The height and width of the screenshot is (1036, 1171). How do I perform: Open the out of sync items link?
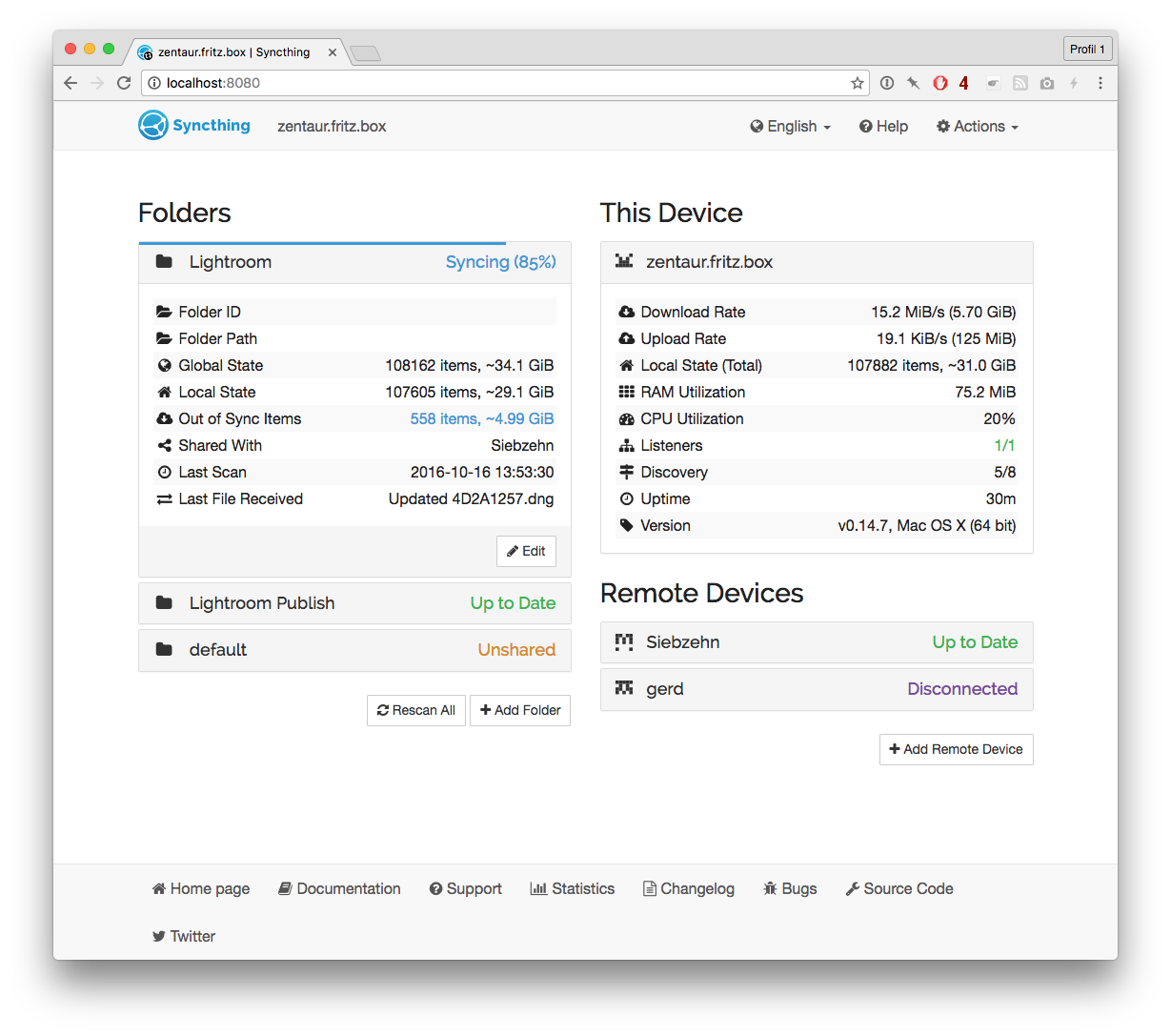[482, 418]
